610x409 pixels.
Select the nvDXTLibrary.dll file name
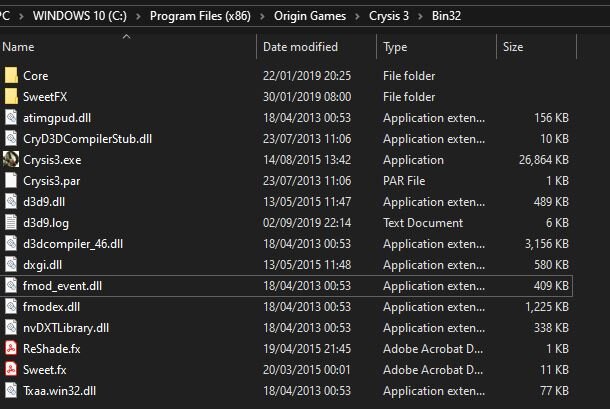point(66,328)
